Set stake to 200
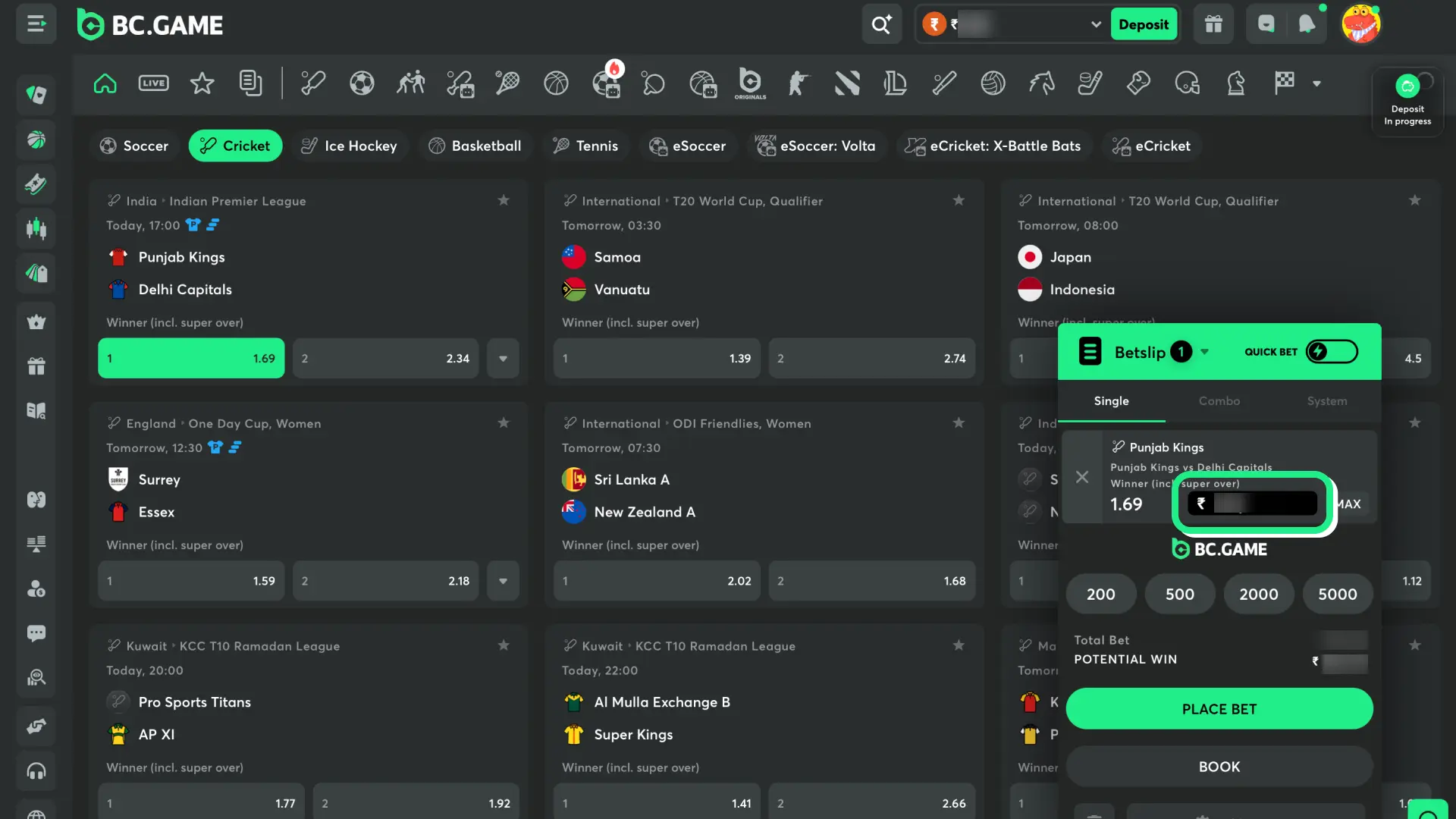1456x819 pixels. pos(1101,595)
